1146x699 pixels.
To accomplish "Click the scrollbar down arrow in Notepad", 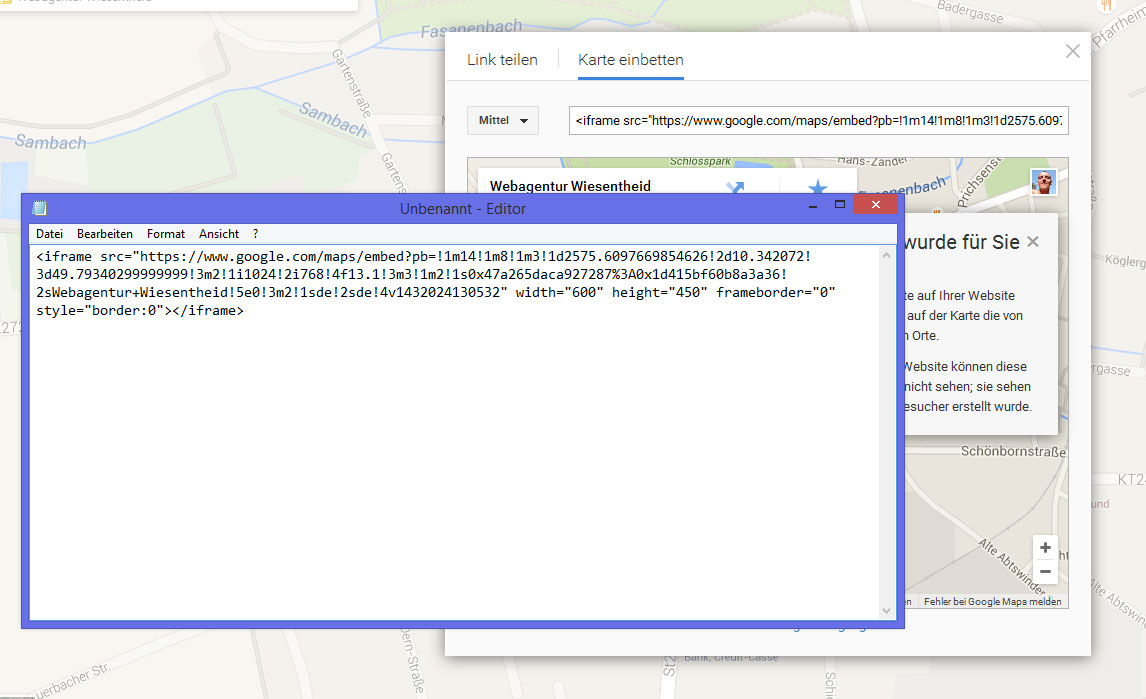I will coord(886,610).
